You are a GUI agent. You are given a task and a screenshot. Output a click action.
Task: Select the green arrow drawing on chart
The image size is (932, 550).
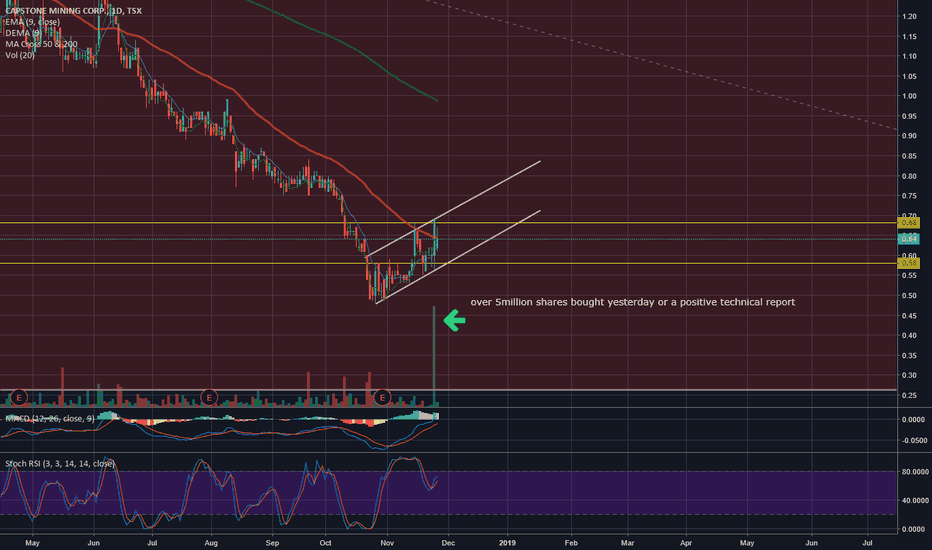pos(454,320)
